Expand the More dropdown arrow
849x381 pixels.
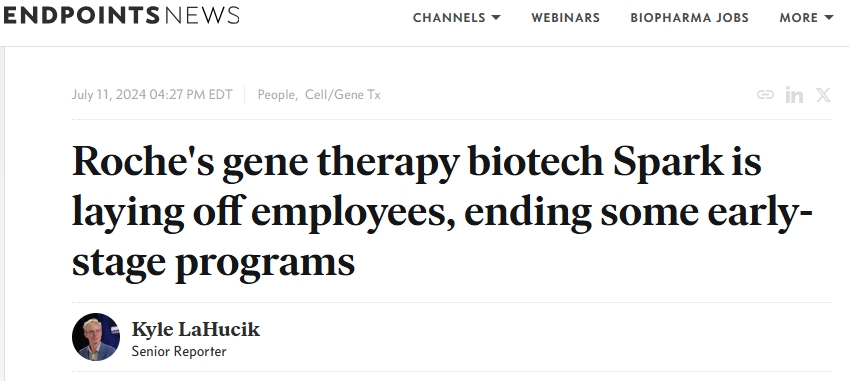click(828, 17)
